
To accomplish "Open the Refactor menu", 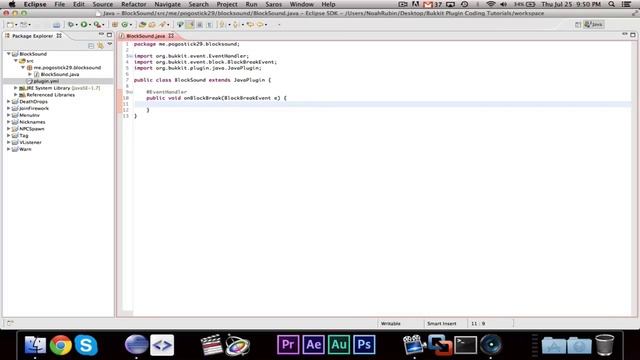I will pos(133,4).
